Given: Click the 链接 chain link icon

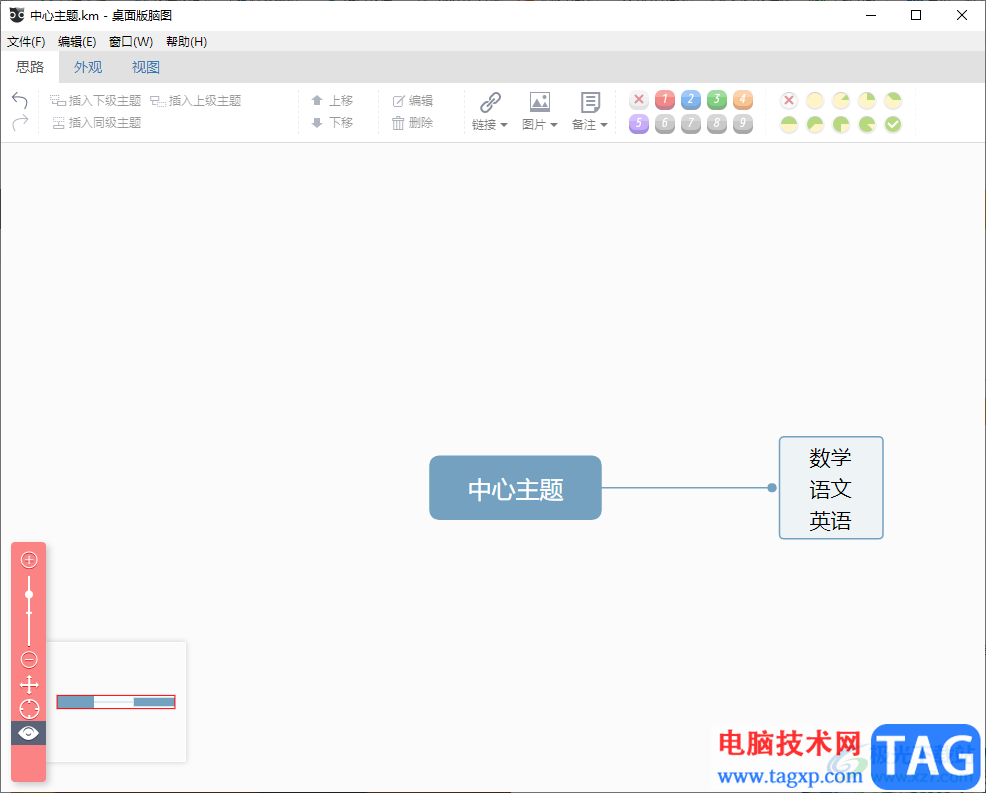Looking at the screenshot, I should point(490,102).
